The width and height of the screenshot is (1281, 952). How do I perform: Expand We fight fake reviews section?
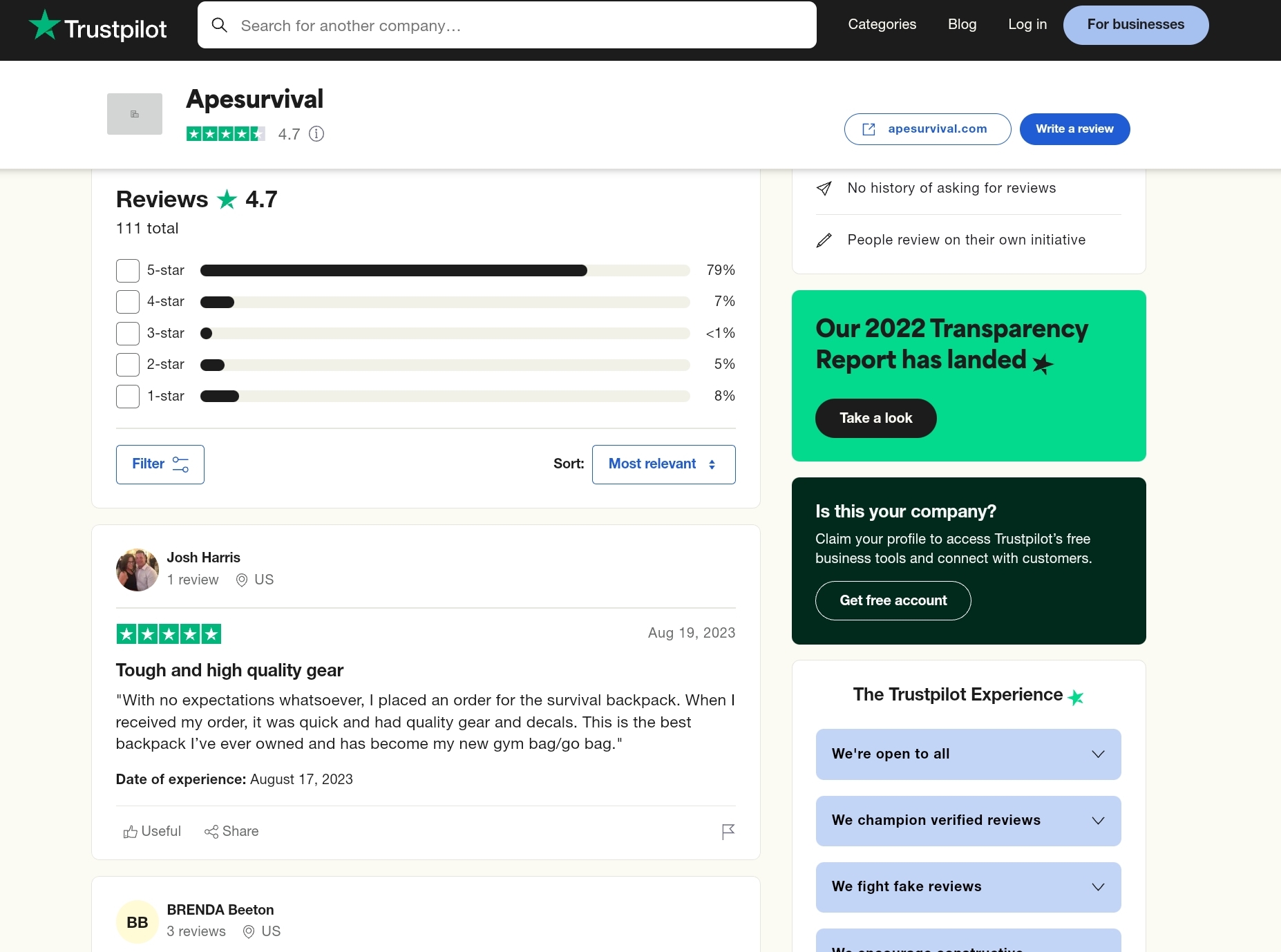(969, 887)
